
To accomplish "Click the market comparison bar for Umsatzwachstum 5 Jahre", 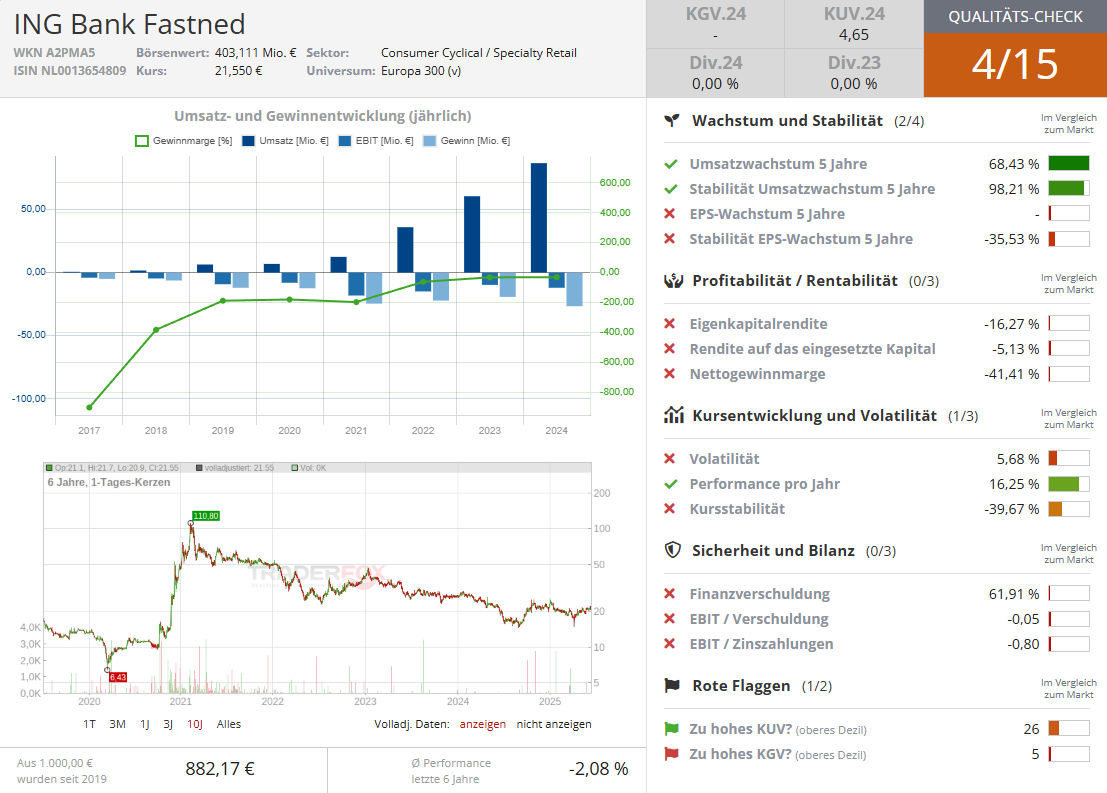I will click(1069, 164).
